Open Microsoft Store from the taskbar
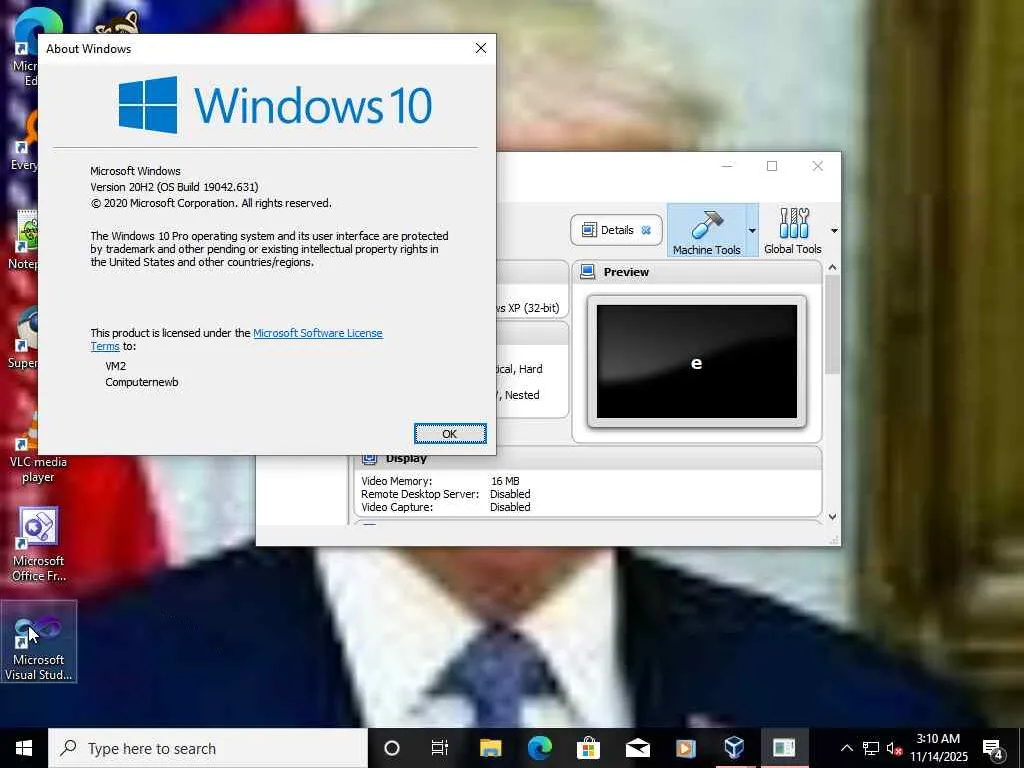 (x=588, y=748)
